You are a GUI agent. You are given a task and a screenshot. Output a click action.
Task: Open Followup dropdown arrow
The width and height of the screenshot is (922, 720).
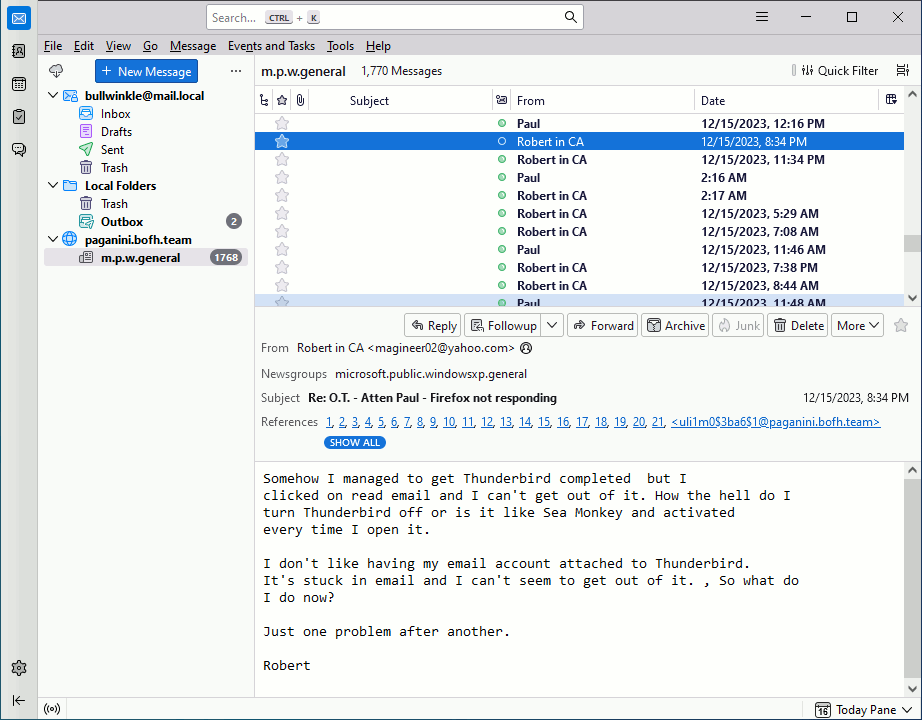(552, 325)
